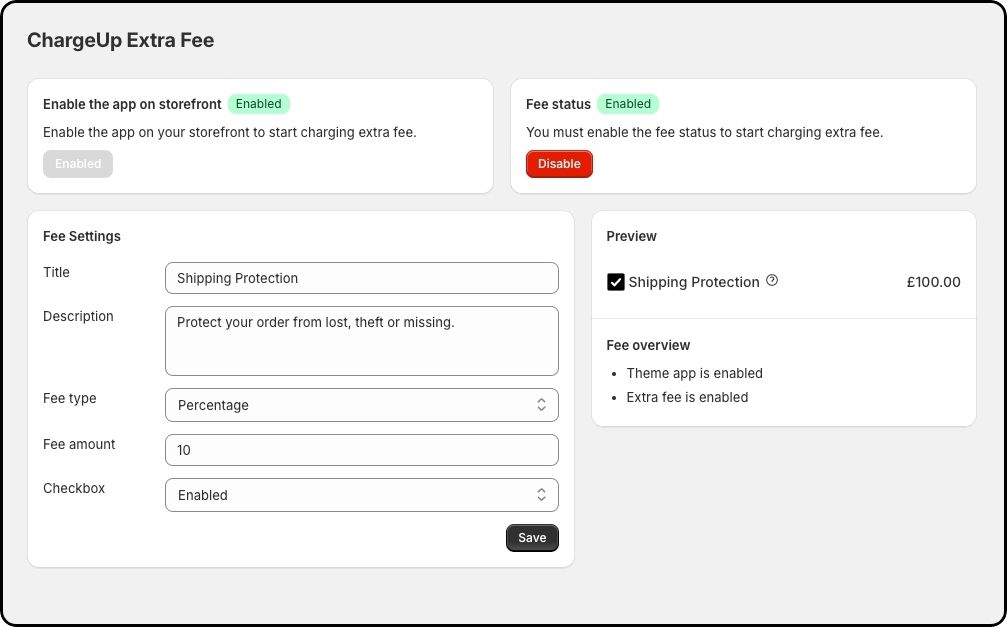Save the fee settings
The image size is (1007, 627).
(x=532, y=537)
